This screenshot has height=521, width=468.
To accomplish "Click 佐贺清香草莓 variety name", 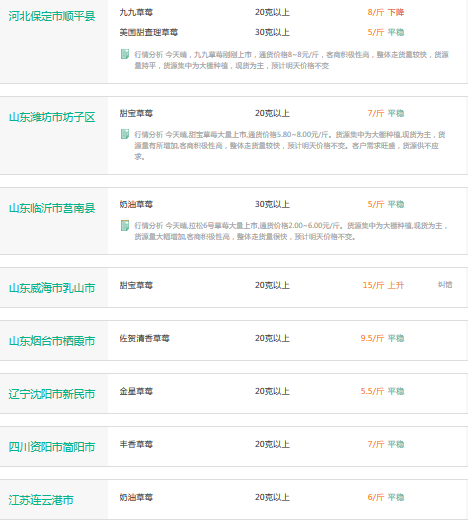I will 144,338.
